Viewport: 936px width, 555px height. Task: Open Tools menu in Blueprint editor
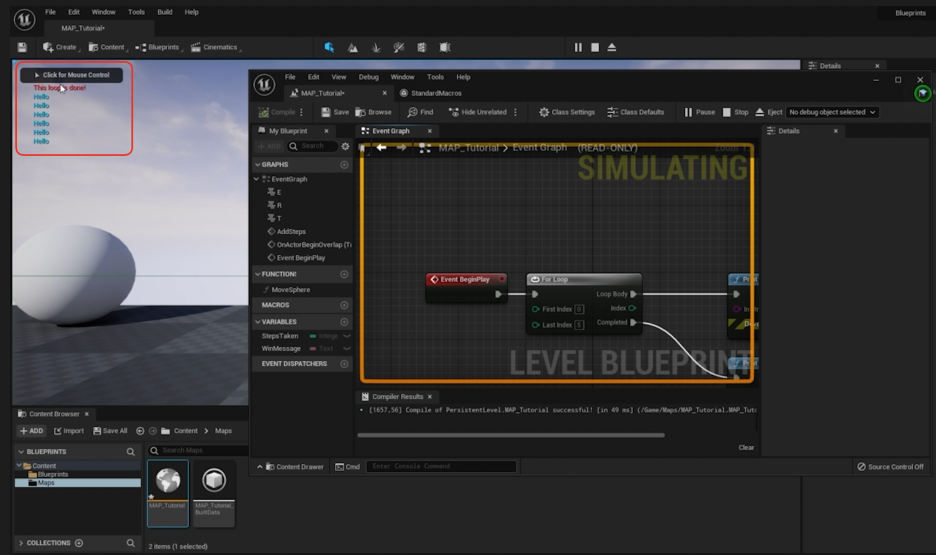point(435,77)
